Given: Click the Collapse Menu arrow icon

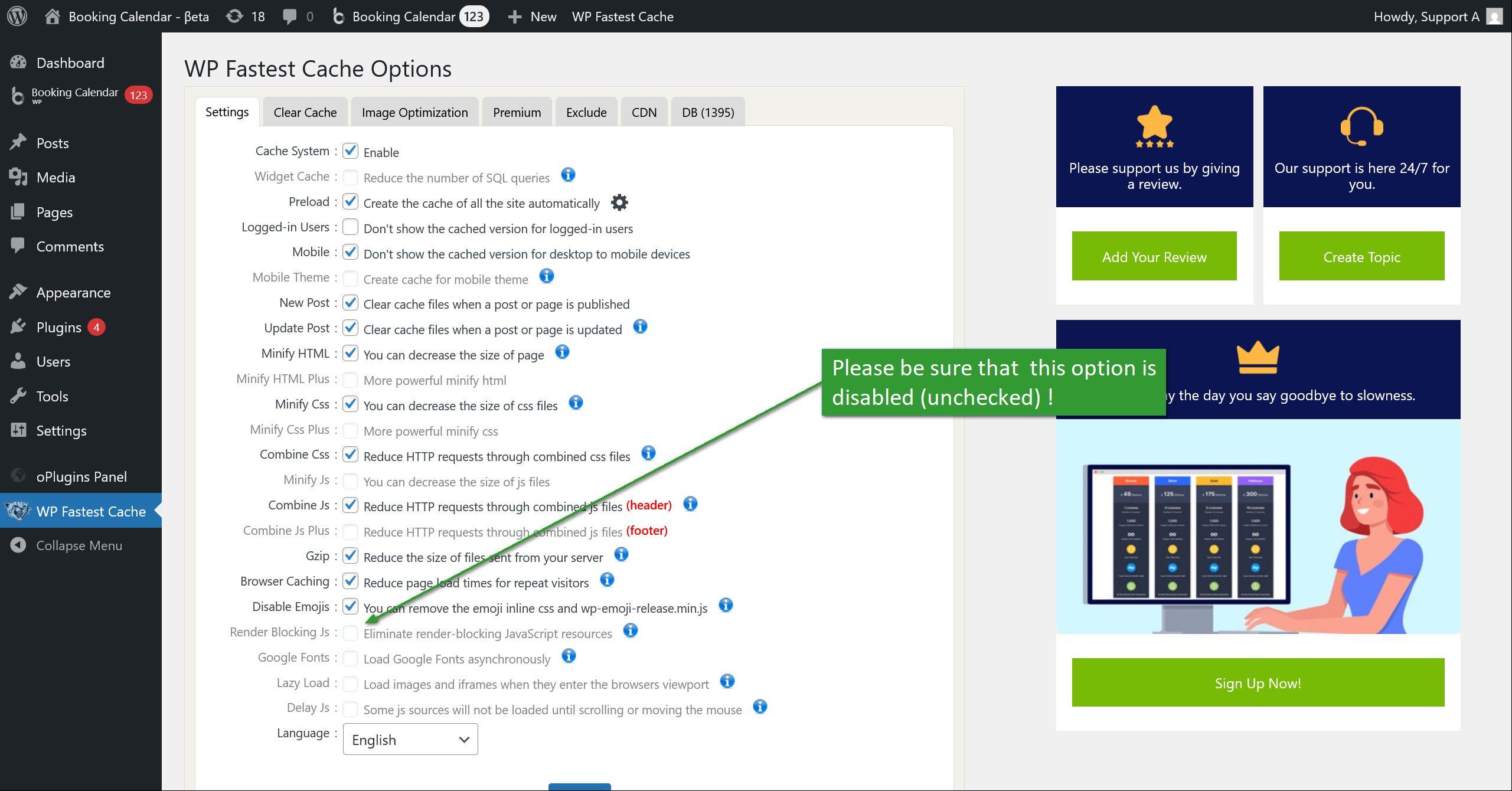Looking at the screenshot, I should [18, 545].
